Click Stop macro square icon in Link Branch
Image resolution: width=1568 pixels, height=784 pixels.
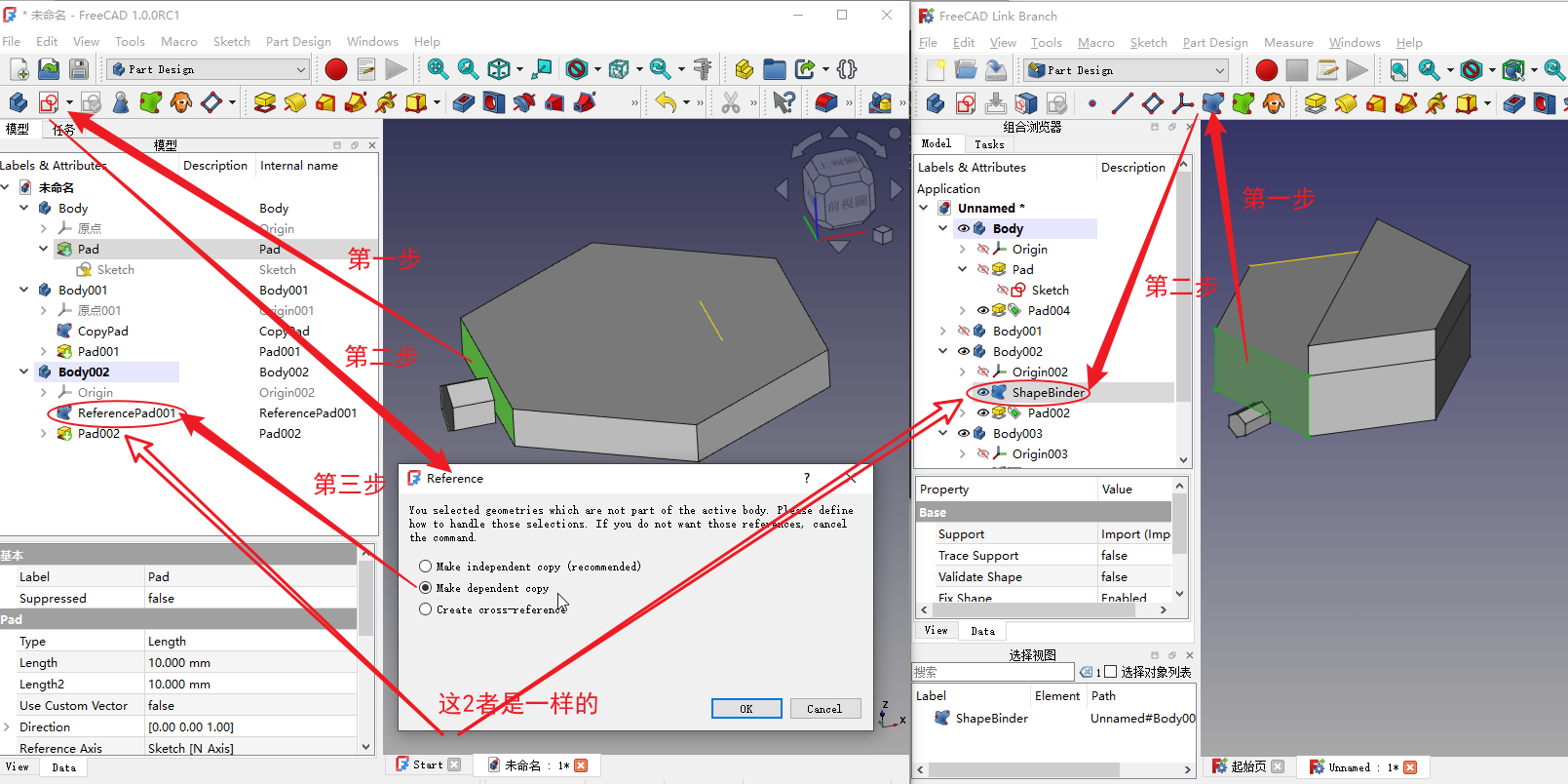pyautogui.click(x=1297, y=70)
